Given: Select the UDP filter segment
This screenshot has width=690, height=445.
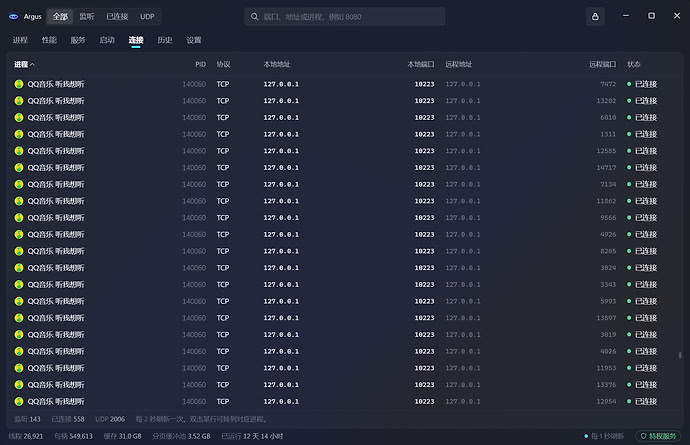Looking at the screenshot, I should pos(147,17).
